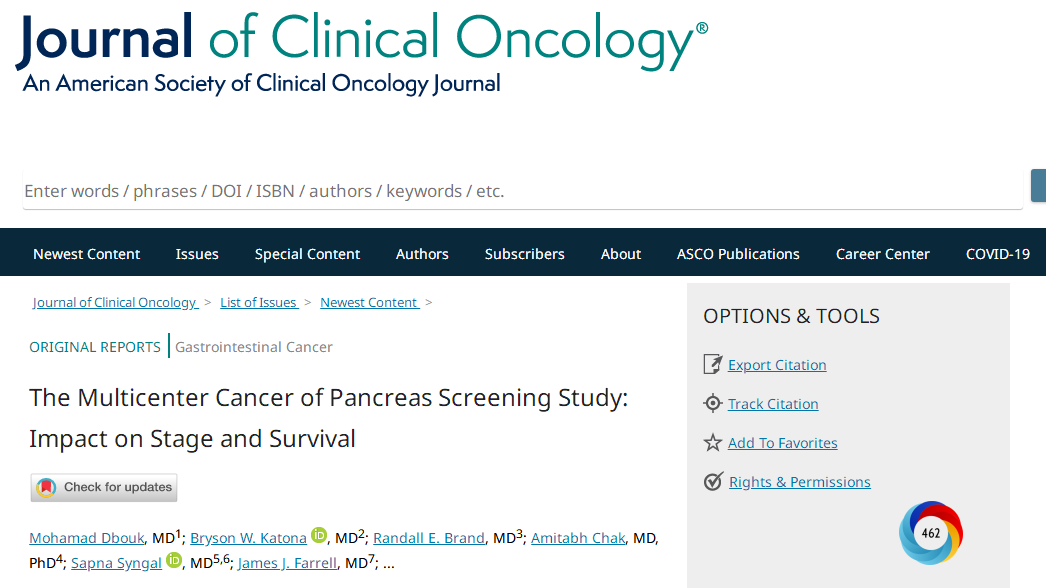Open the ASCO Publications menu item

(x=738, y=253)
